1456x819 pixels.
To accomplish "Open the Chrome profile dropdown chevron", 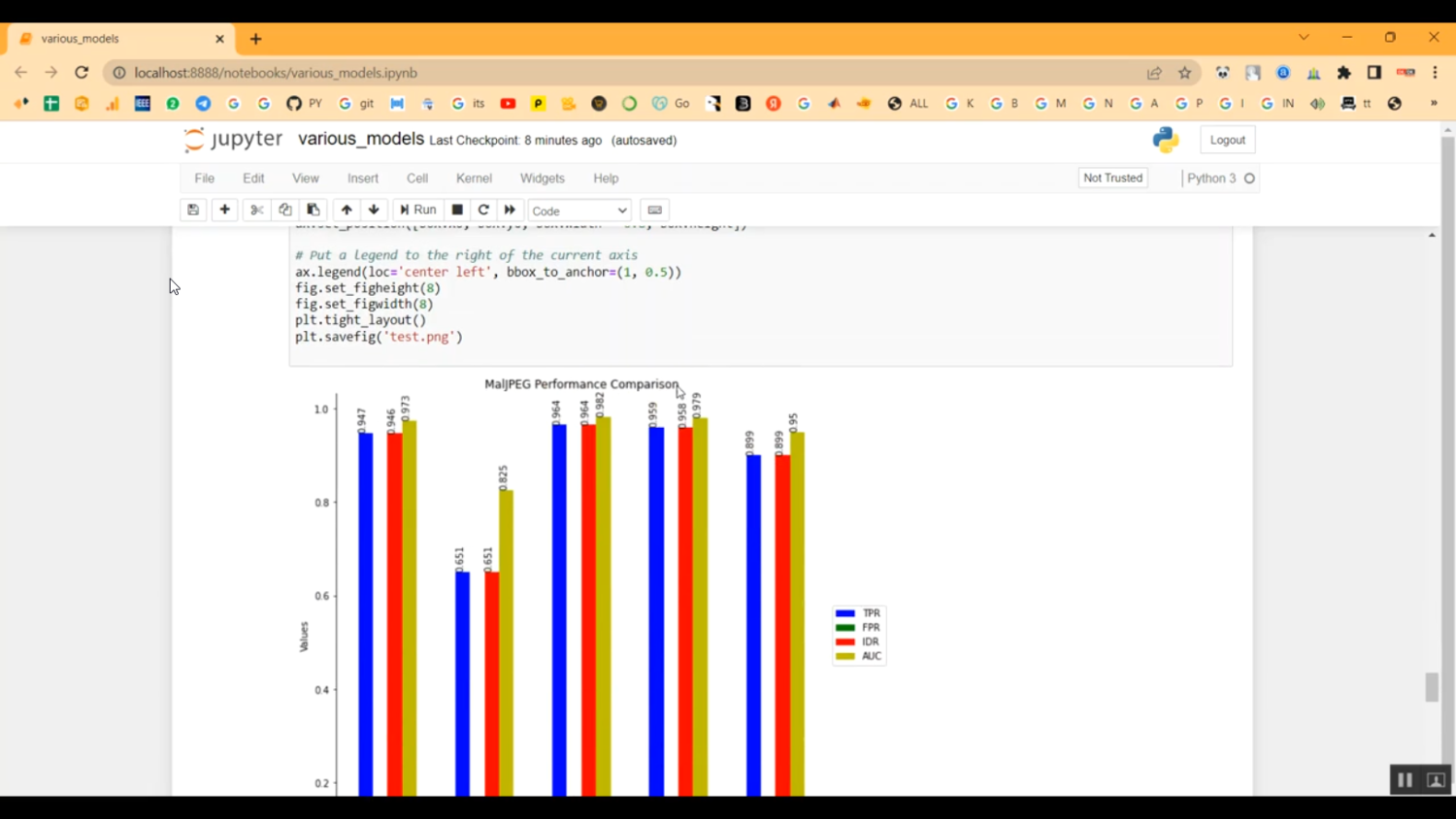I will click(1304, 36).
